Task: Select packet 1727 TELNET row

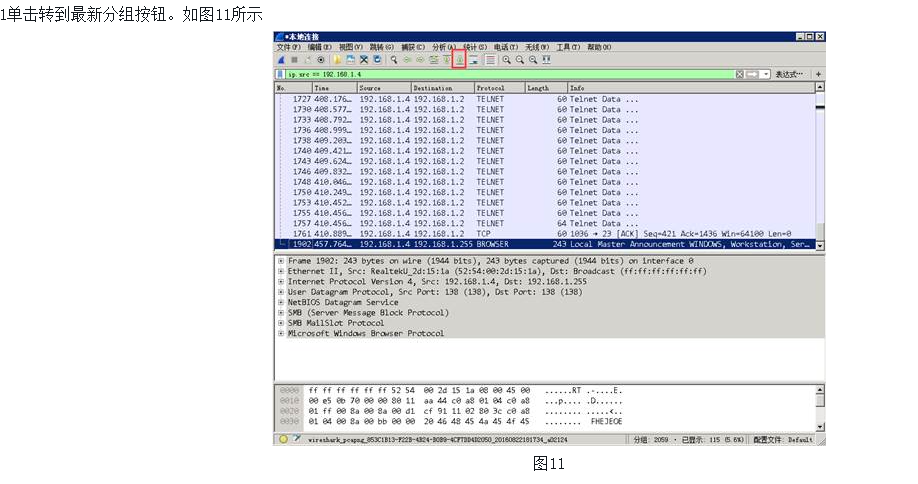Action: 544,99
